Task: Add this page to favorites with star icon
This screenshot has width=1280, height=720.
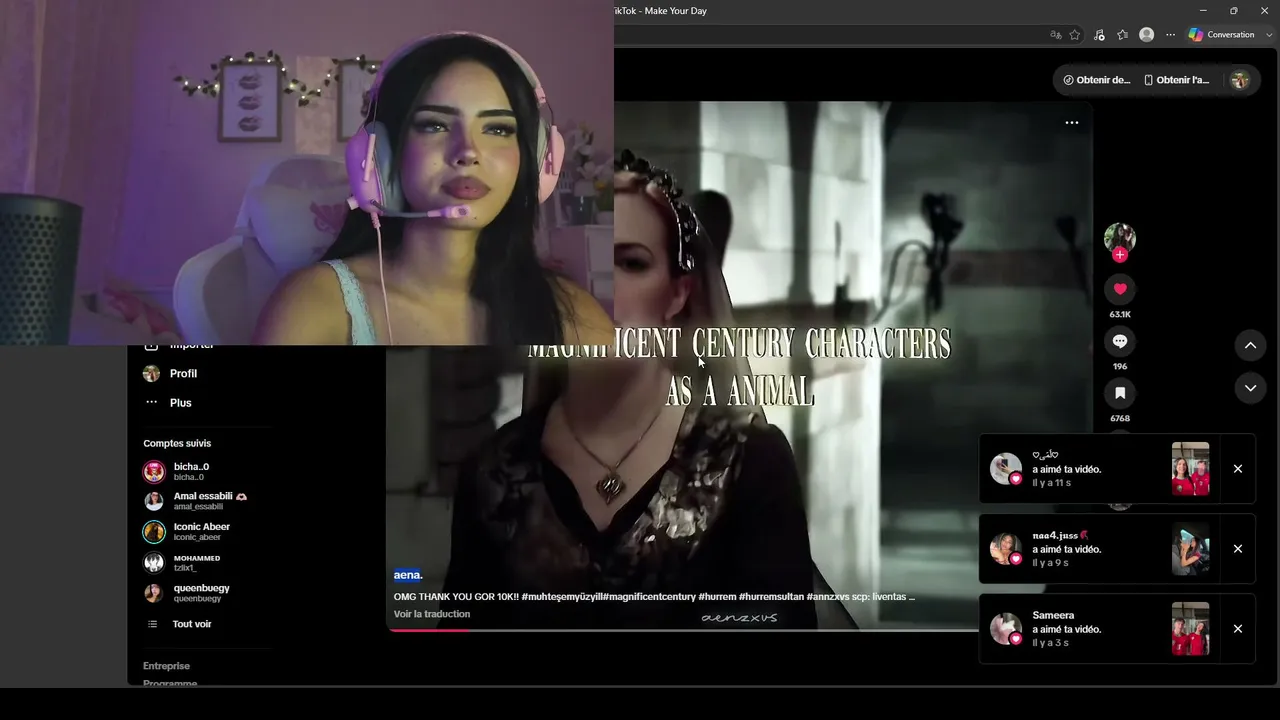Action: 1075,35
